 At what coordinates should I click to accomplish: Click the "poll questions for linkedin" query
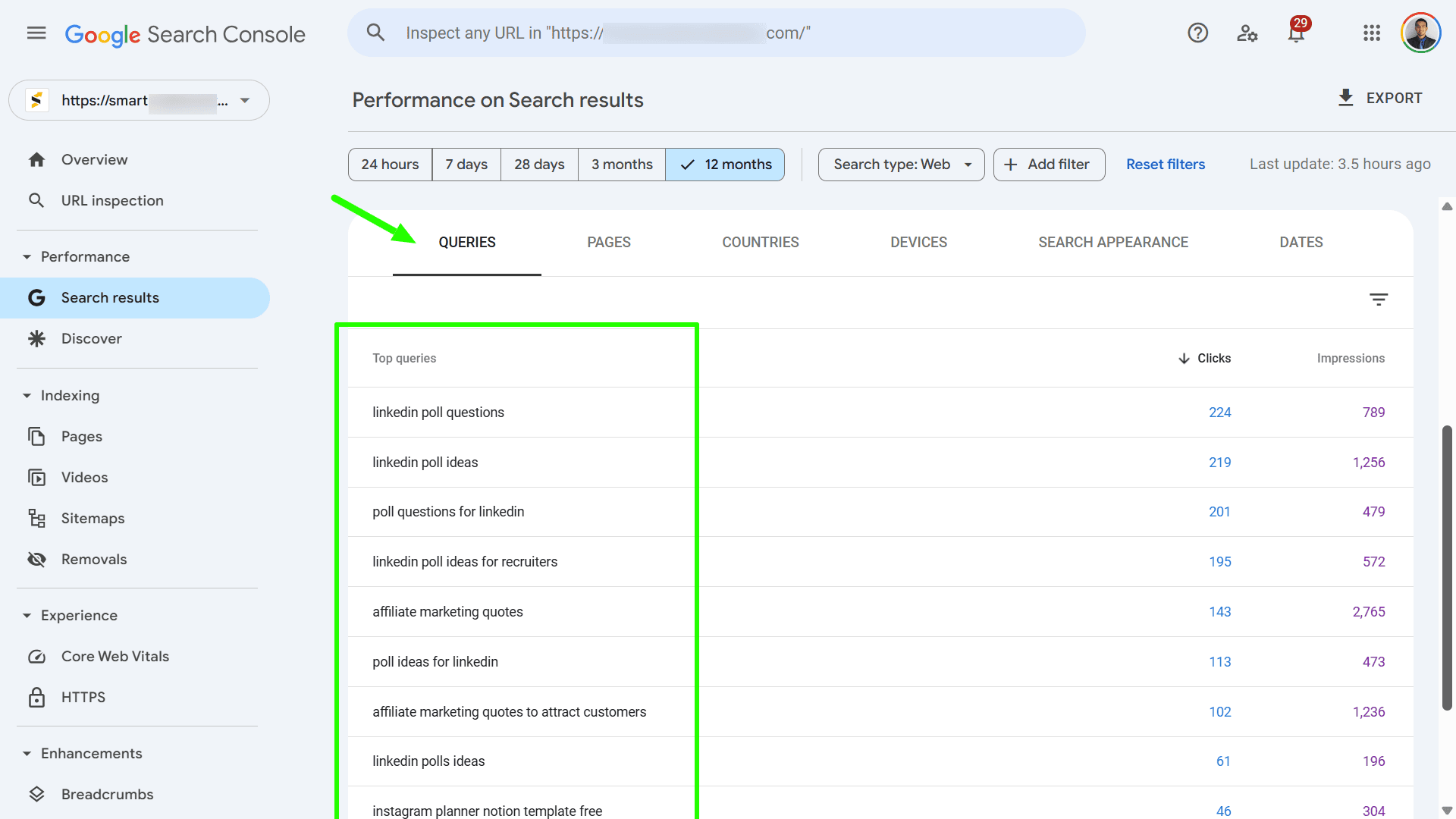point(448,512)
